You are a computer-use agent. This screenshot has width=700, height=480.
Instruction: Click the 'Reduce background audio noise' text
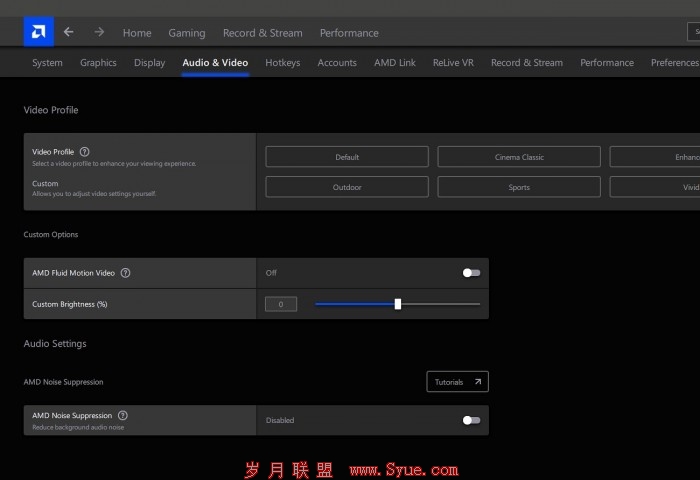[x=78, y=427]
